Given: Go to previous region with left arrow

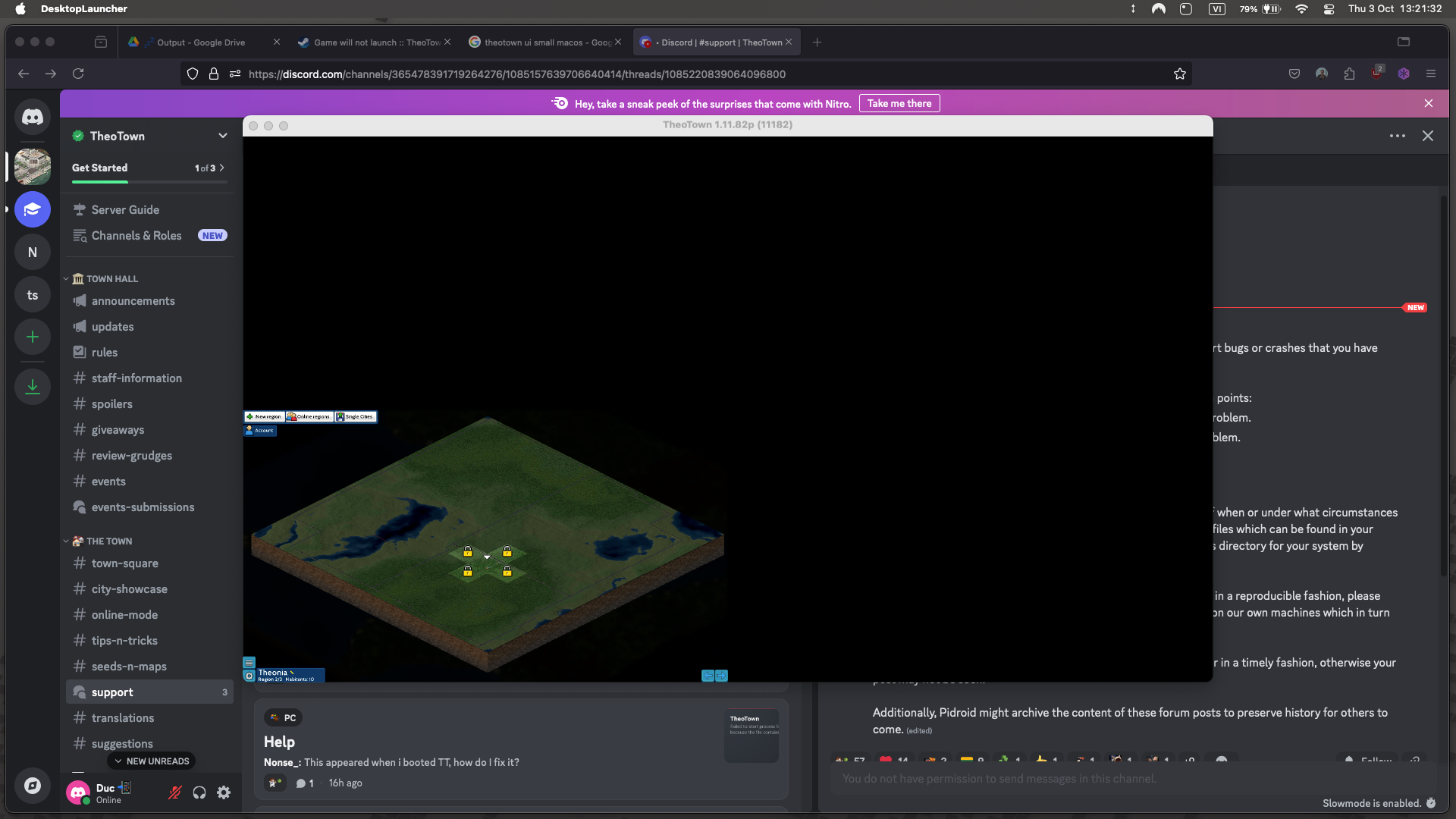Looking at the screenshot, I should [x=708, y=676].
